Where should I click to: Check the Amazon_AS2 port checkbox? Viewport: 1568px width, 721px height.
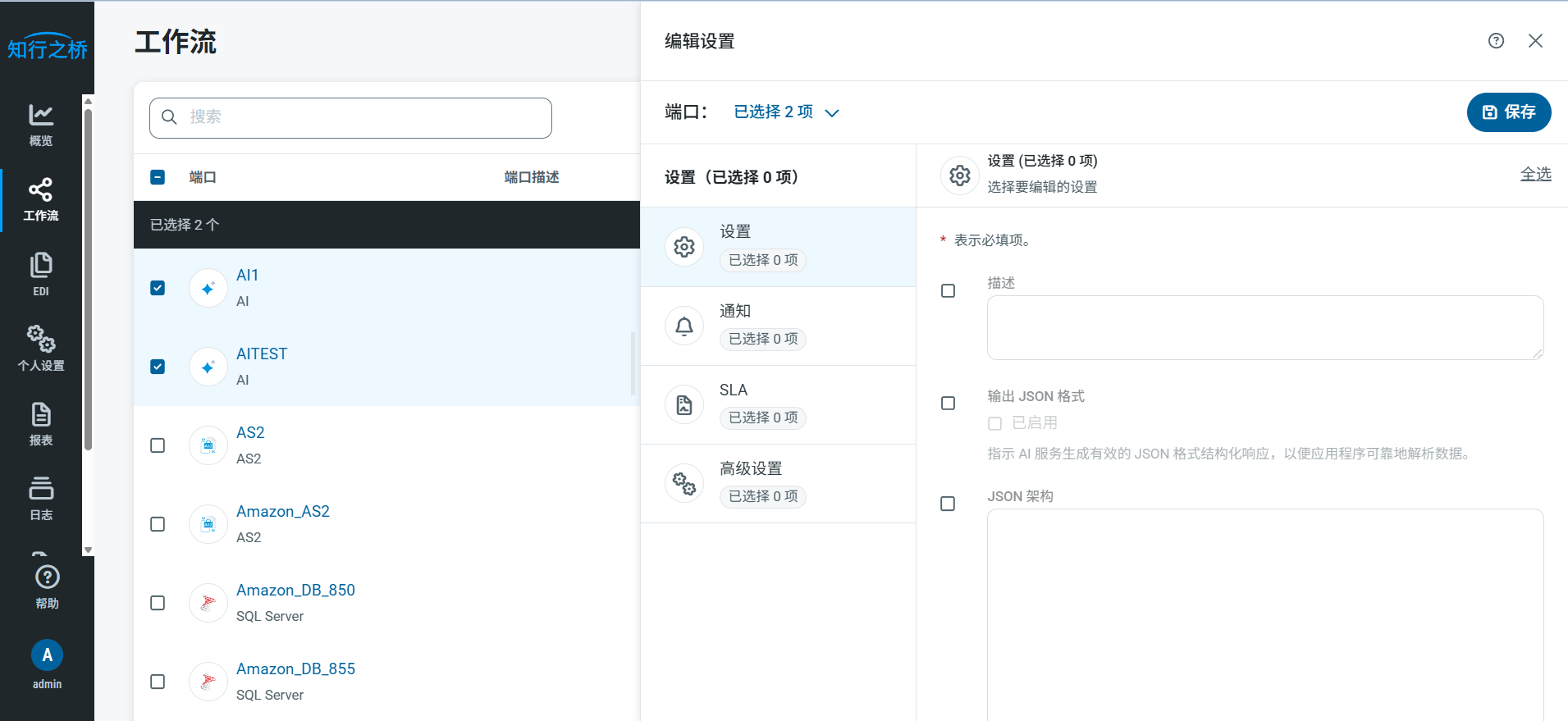tap(158, 524)
